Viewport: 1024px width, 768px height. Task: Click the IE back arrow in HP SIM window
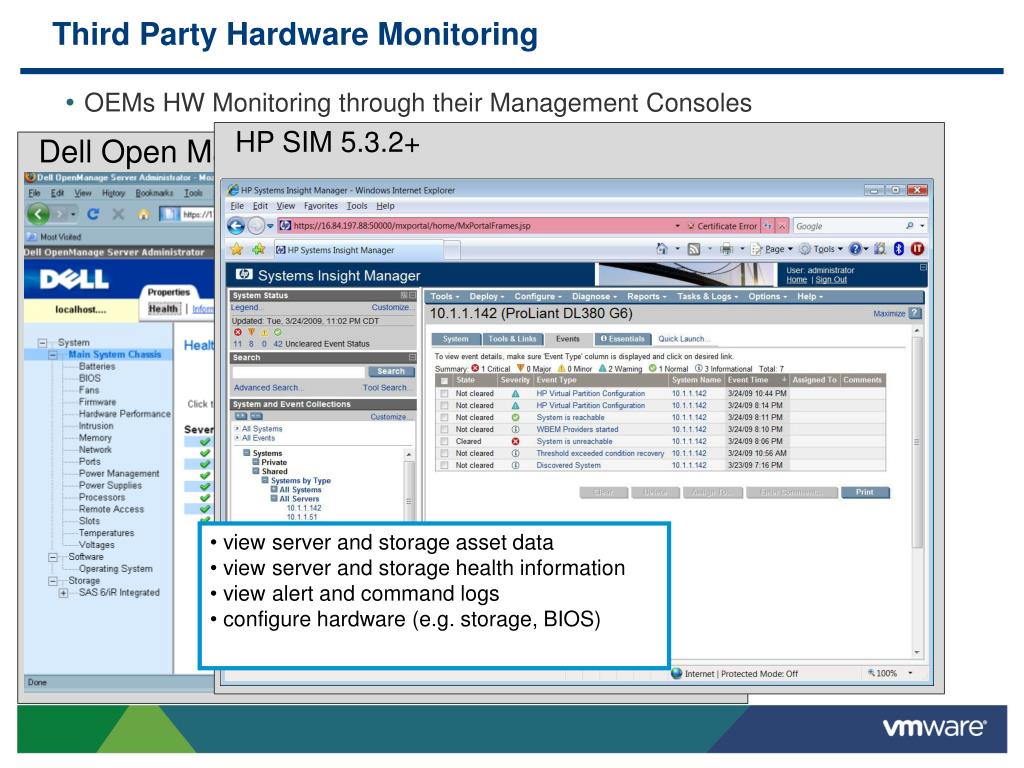236,226
